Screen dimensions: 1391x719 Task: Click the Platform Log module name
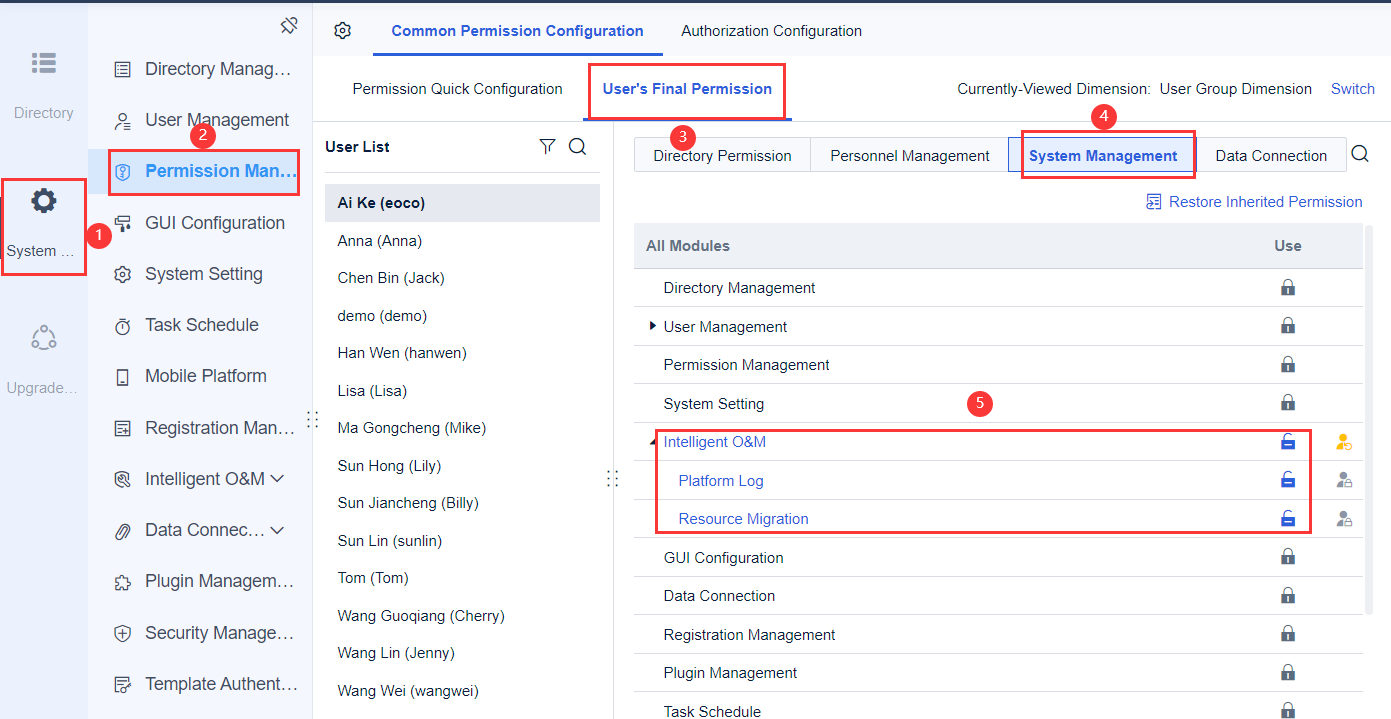click(x=721, y=481)
